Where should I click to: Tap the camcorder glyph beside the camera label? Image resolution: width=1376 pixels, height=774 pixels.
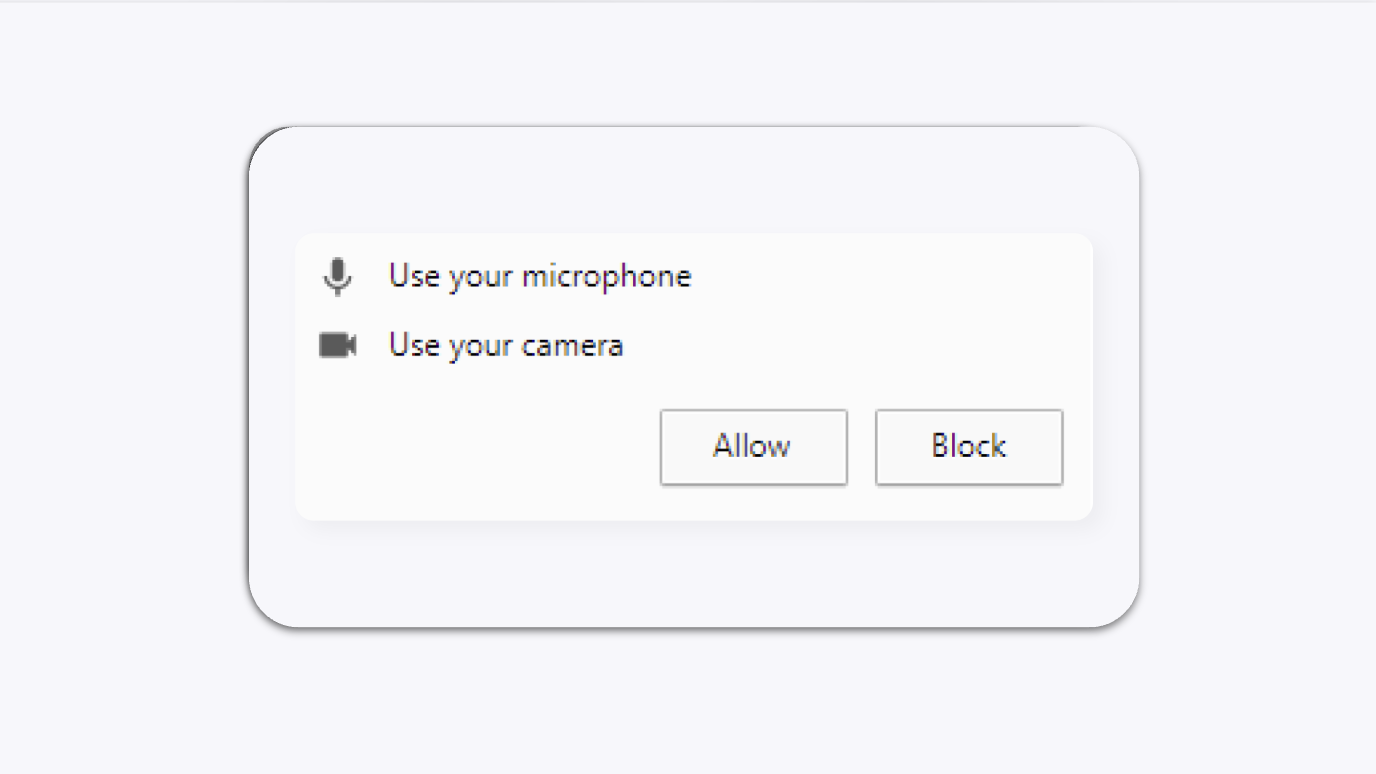(x=338, y=345)
